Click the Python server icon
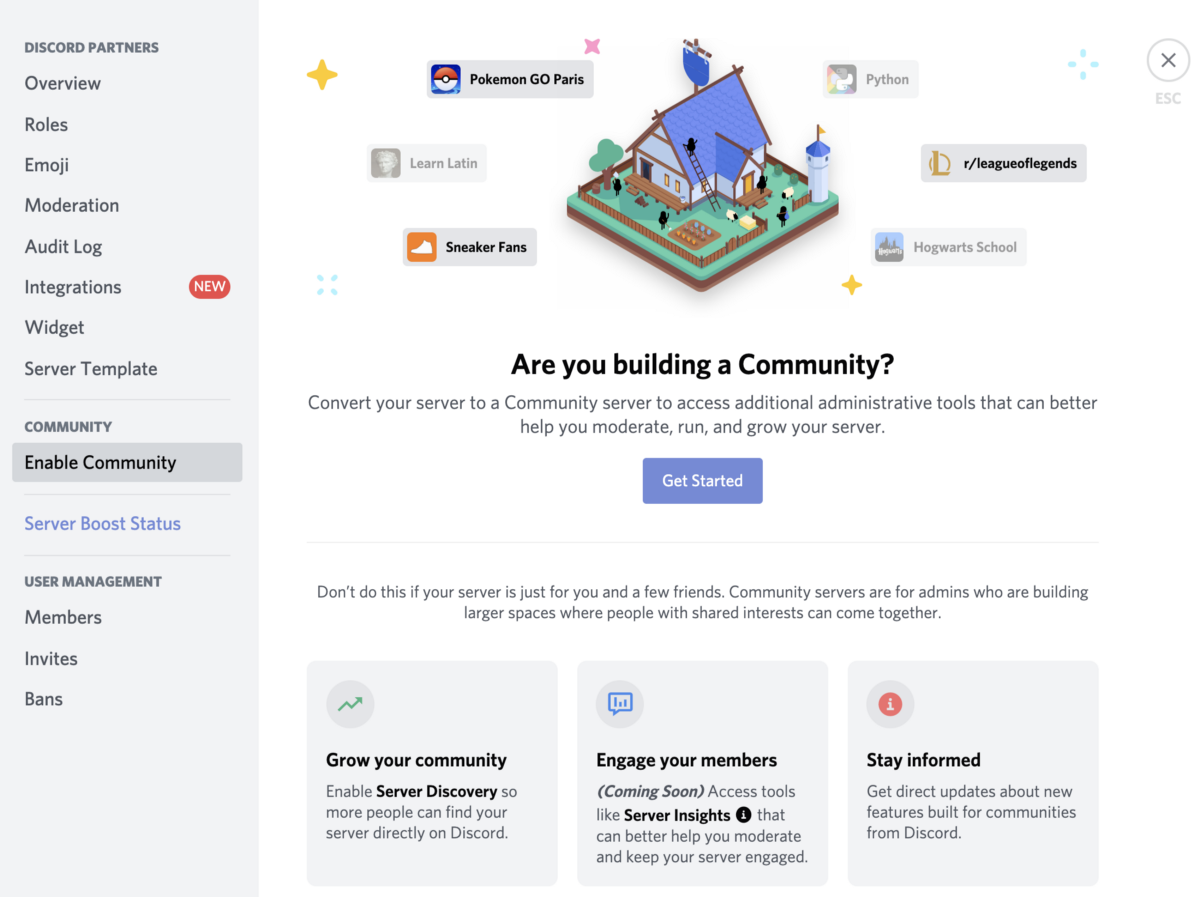 [x=842, y=79]
